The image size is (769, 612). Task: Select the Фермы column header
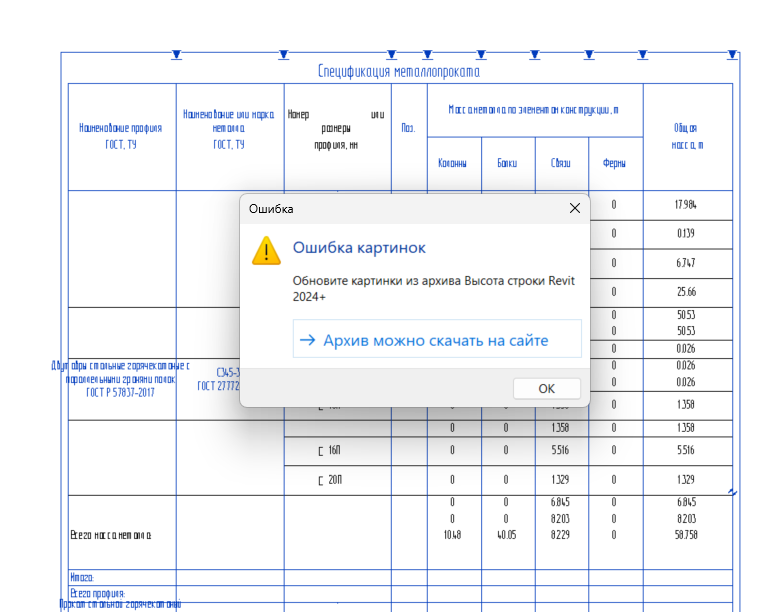(x=614, y=163)
